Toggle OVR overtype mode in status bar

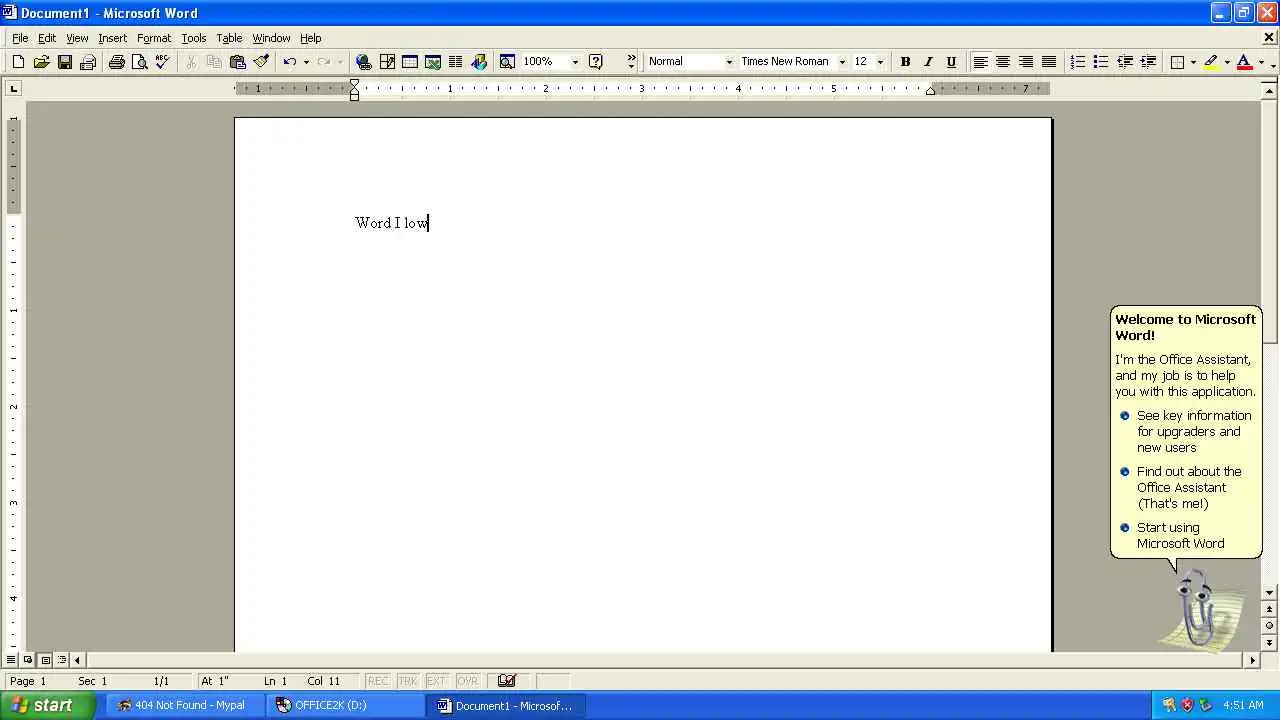(467, 681)
